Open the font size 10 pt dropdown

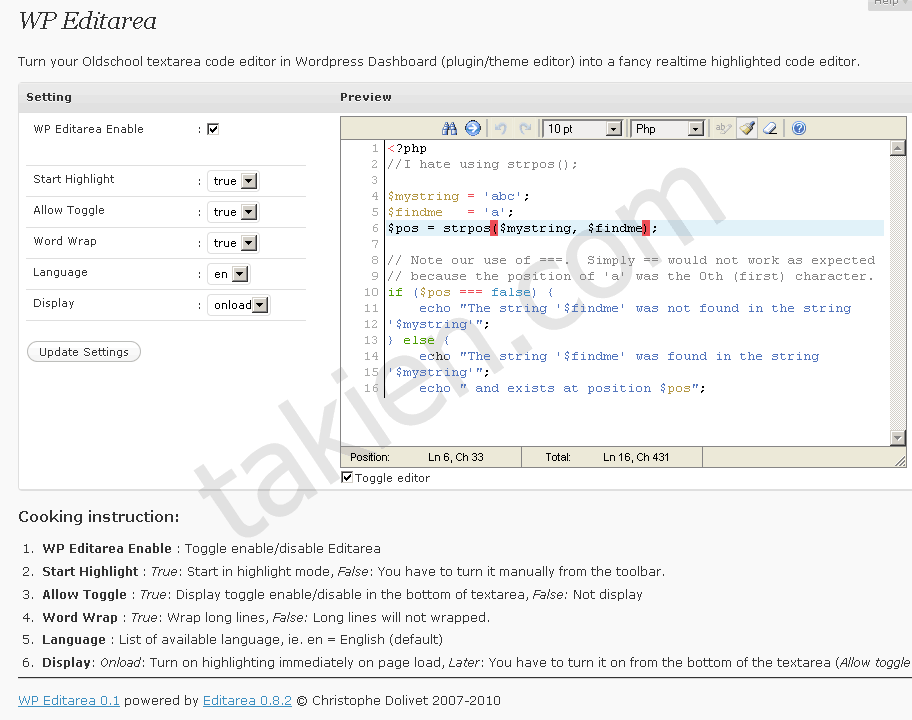pyautogui.click(x=582, y=129)
